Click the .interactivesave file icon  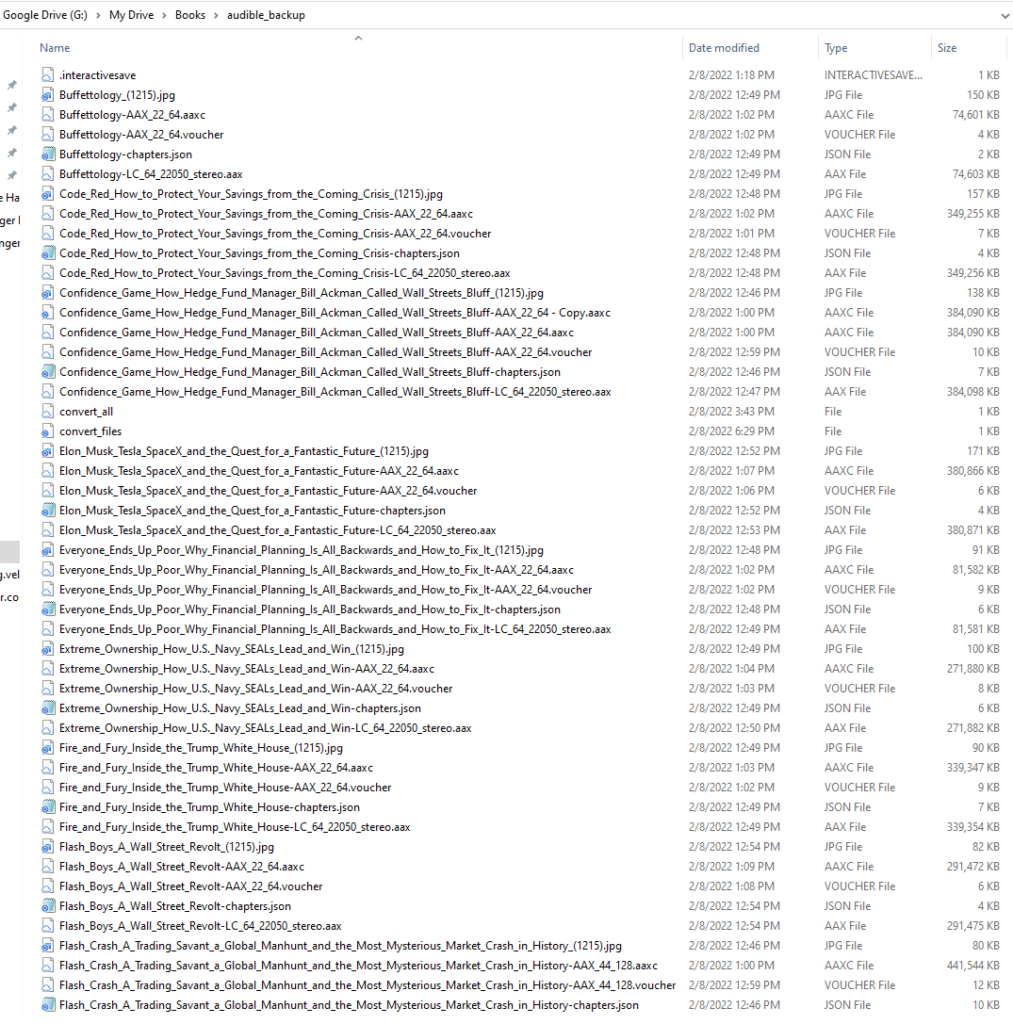pos(48,75)
